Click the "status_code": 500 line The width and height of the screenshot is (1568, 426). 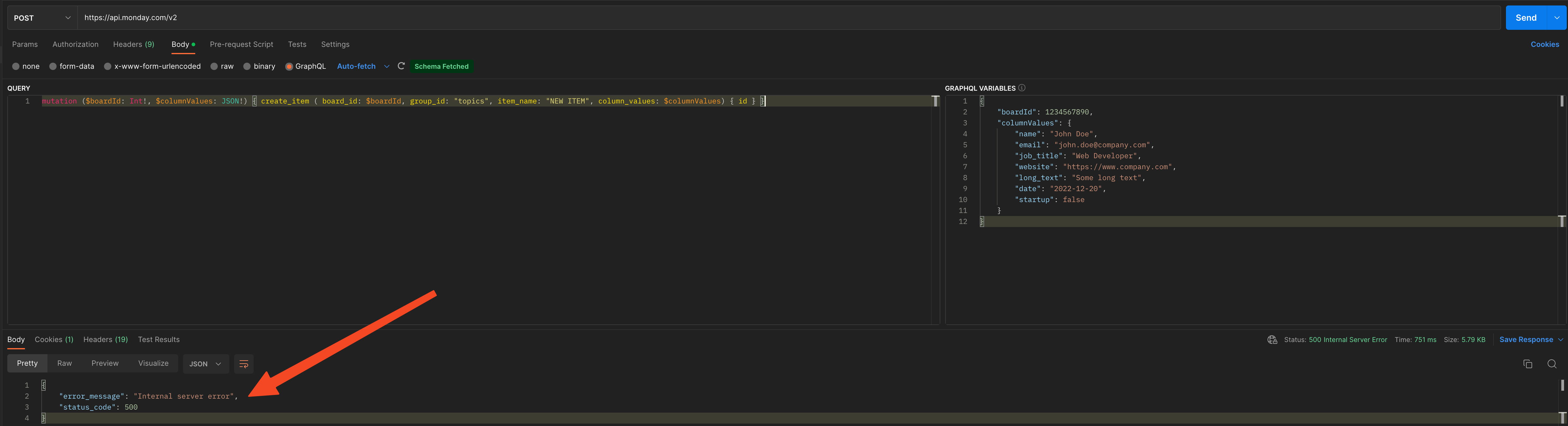coord(98,407)
